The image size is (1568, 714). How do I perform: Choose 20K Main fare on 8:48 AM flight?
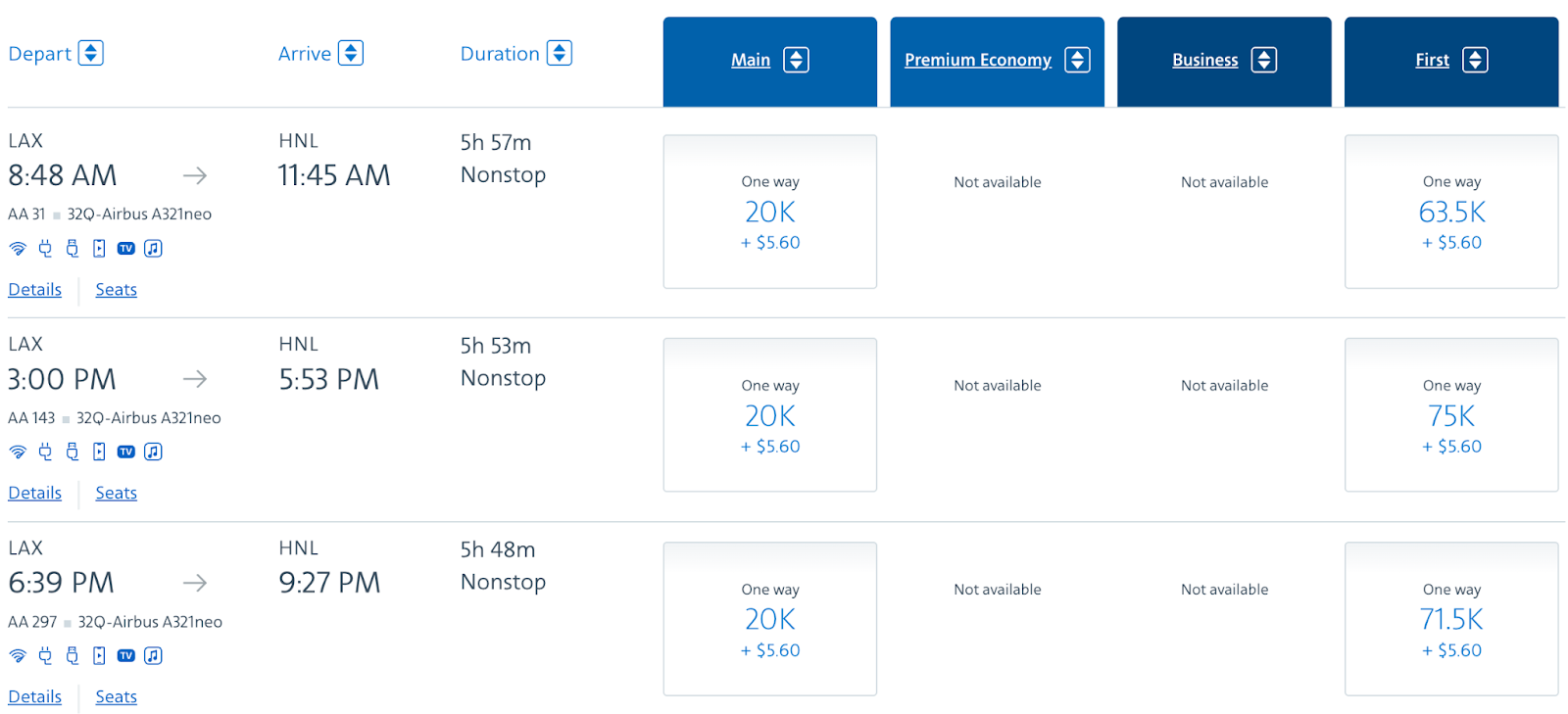pyautogui.click(x=769, y=213)
